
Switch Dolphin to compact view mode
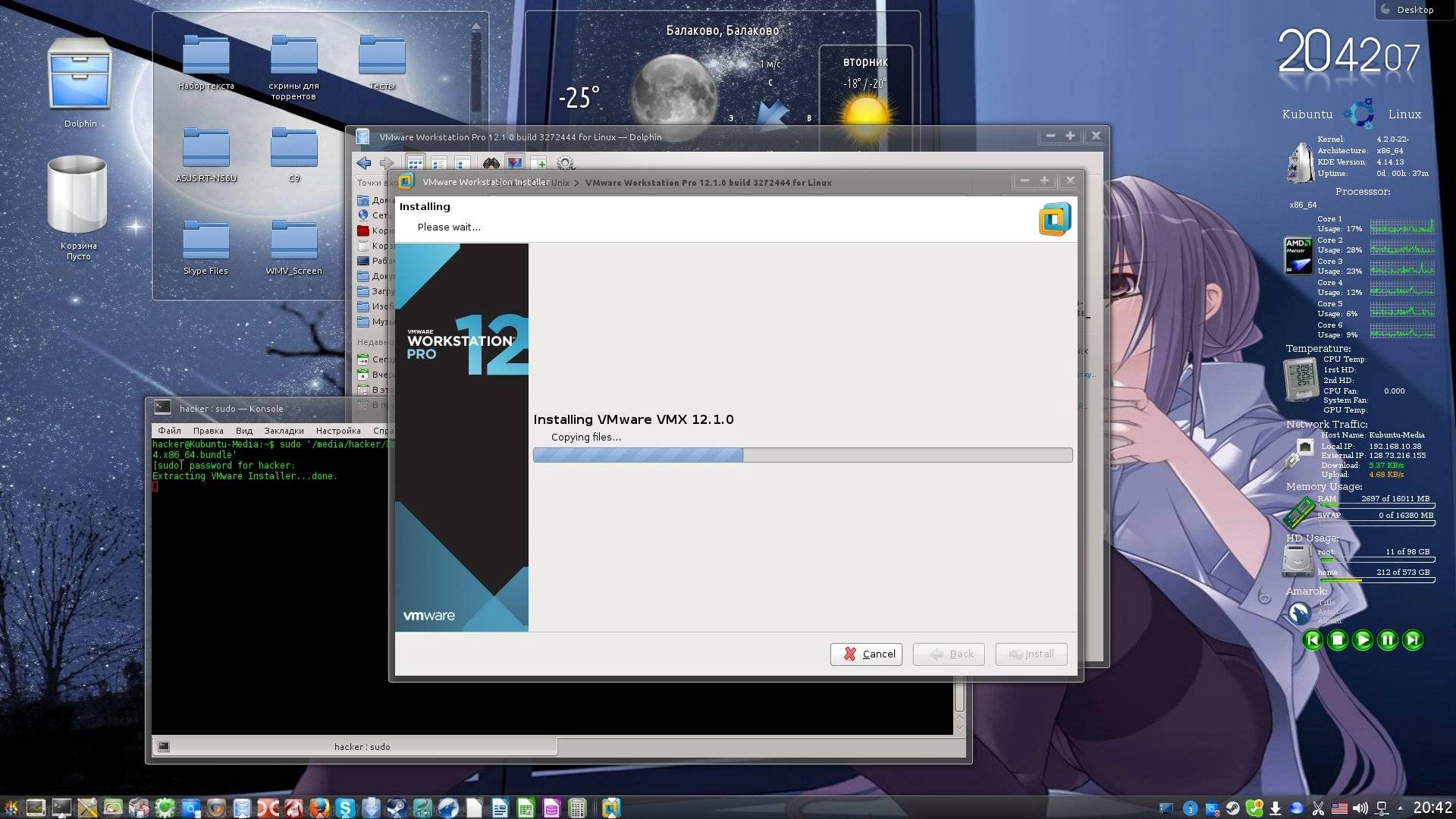(x=439, y=163)
